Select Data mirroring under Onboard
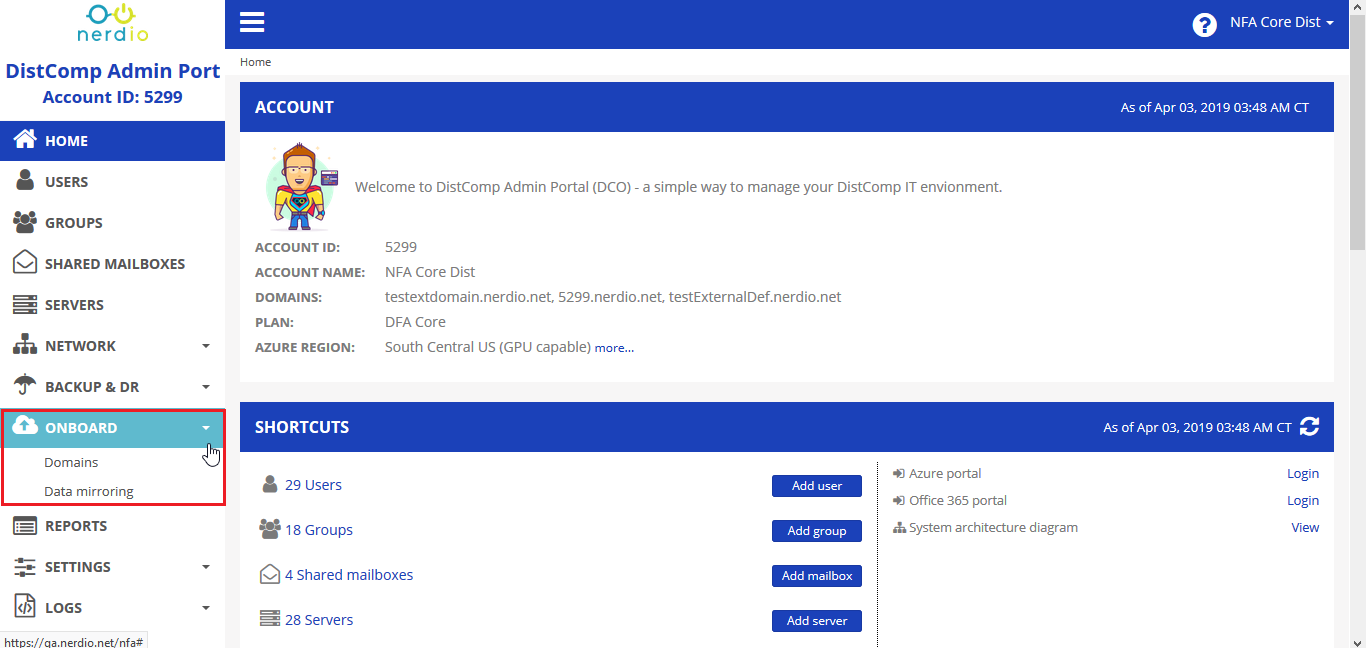1366x648 pixels. pyautogui.click(x=89, y=492)
